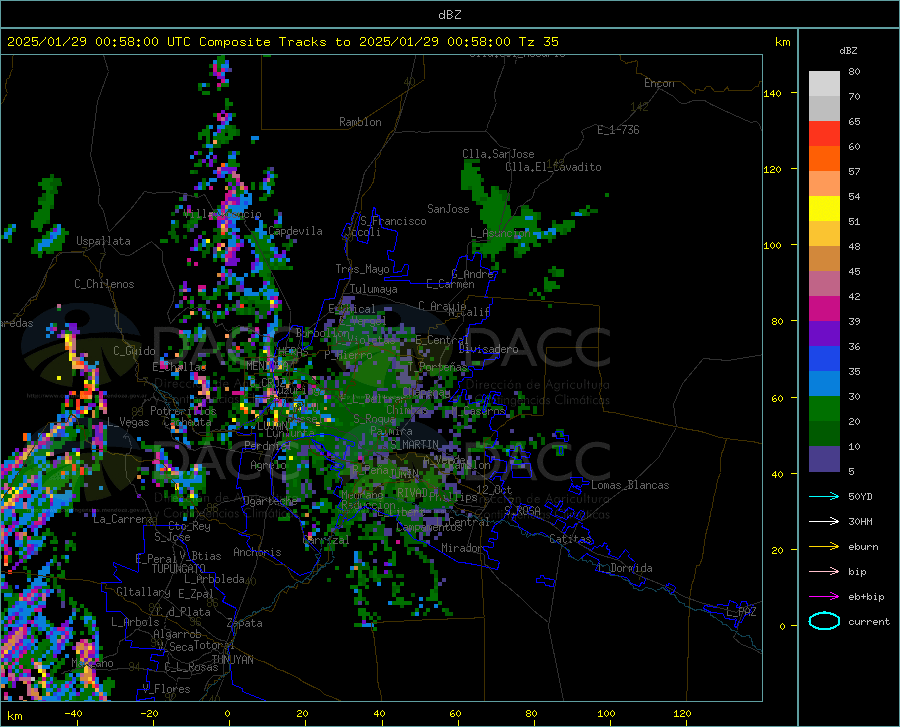
Task: Click the Uspallata place label
Action: pos(103,241)
